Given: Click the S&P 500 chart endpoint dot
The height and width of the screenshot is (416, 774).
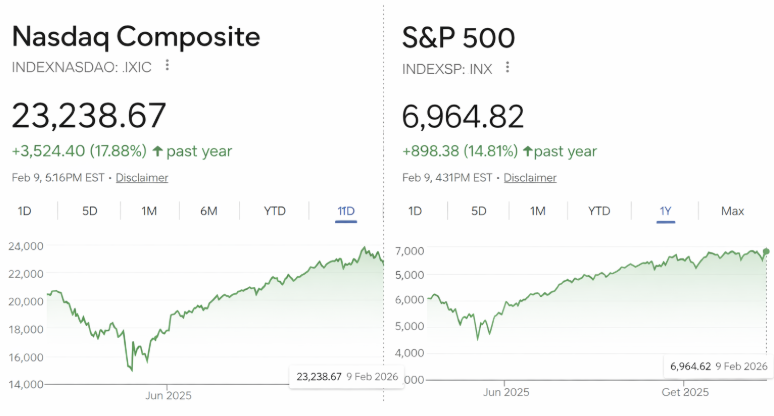Looking at the screenshot, I should (x=767, y=251).
